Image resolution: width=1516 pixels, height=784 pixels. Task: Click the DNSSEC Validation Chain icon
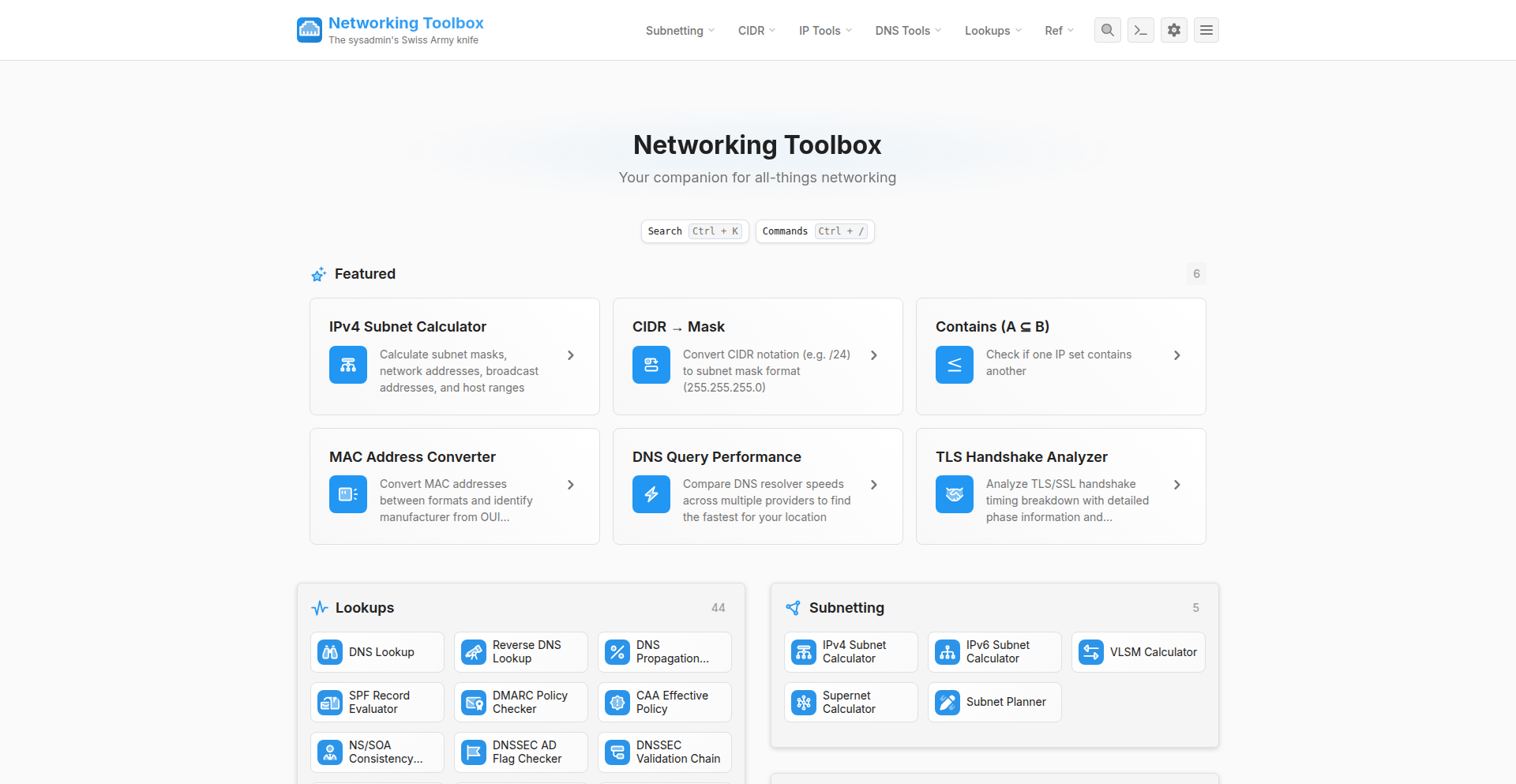click(617, 752)
